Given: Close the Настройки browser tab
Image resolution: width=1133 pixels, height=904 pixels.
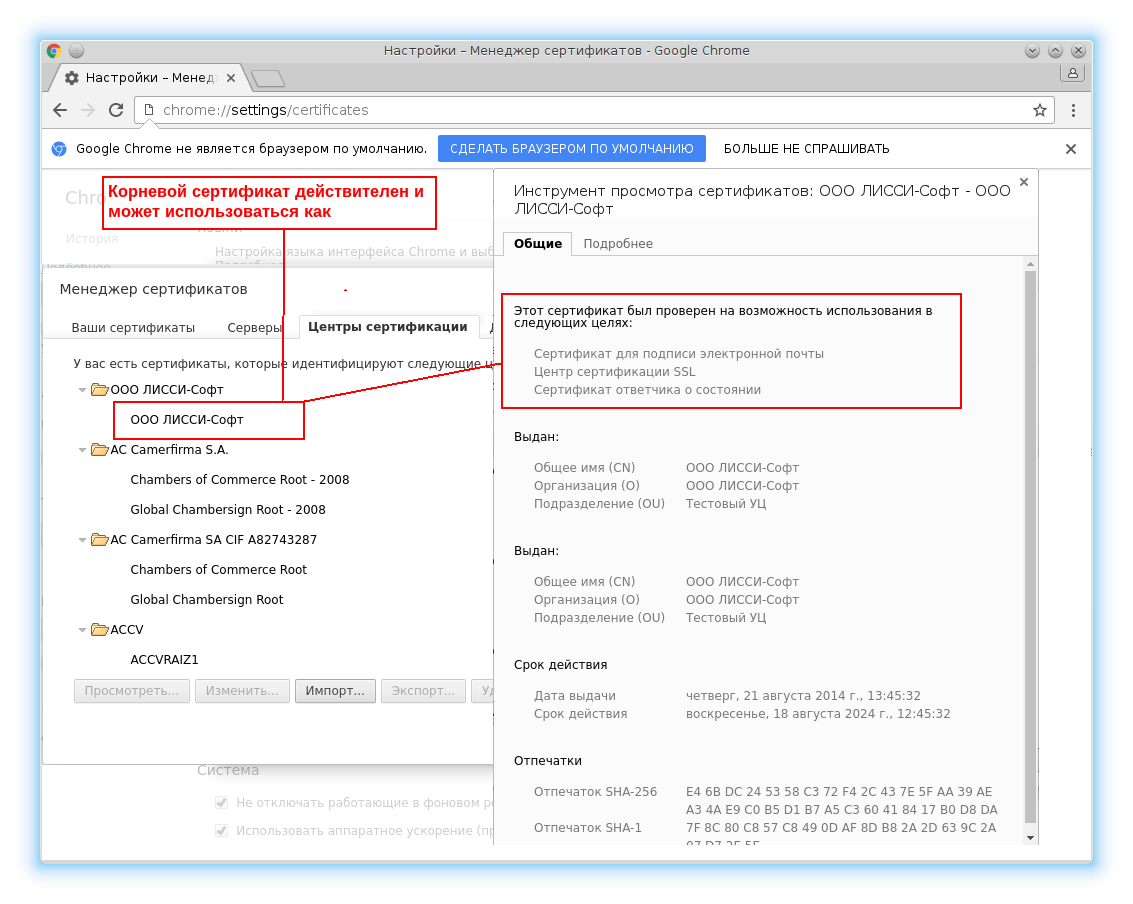Looking at the screenshot, I should [x=231, y=78].
